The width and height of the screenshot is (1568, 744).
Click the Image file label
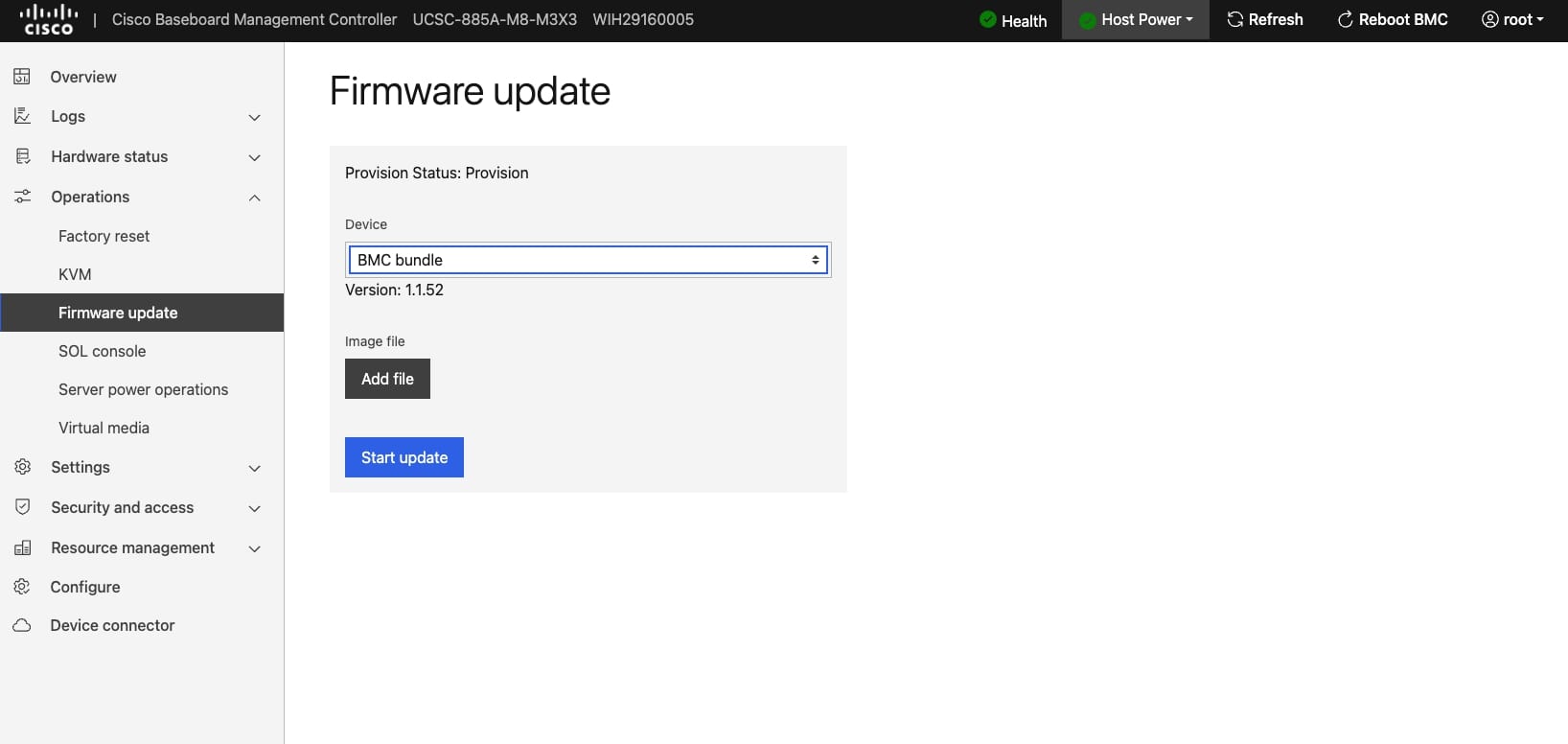pyautogui.click(x=375, y=341)
